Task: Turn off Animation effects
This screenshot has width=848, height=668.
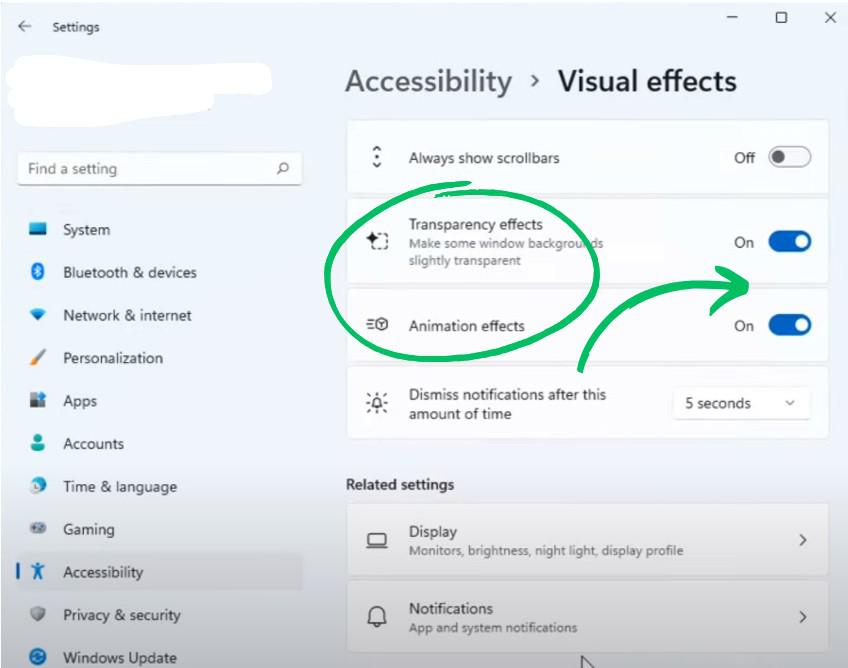Action: point(788,325)
